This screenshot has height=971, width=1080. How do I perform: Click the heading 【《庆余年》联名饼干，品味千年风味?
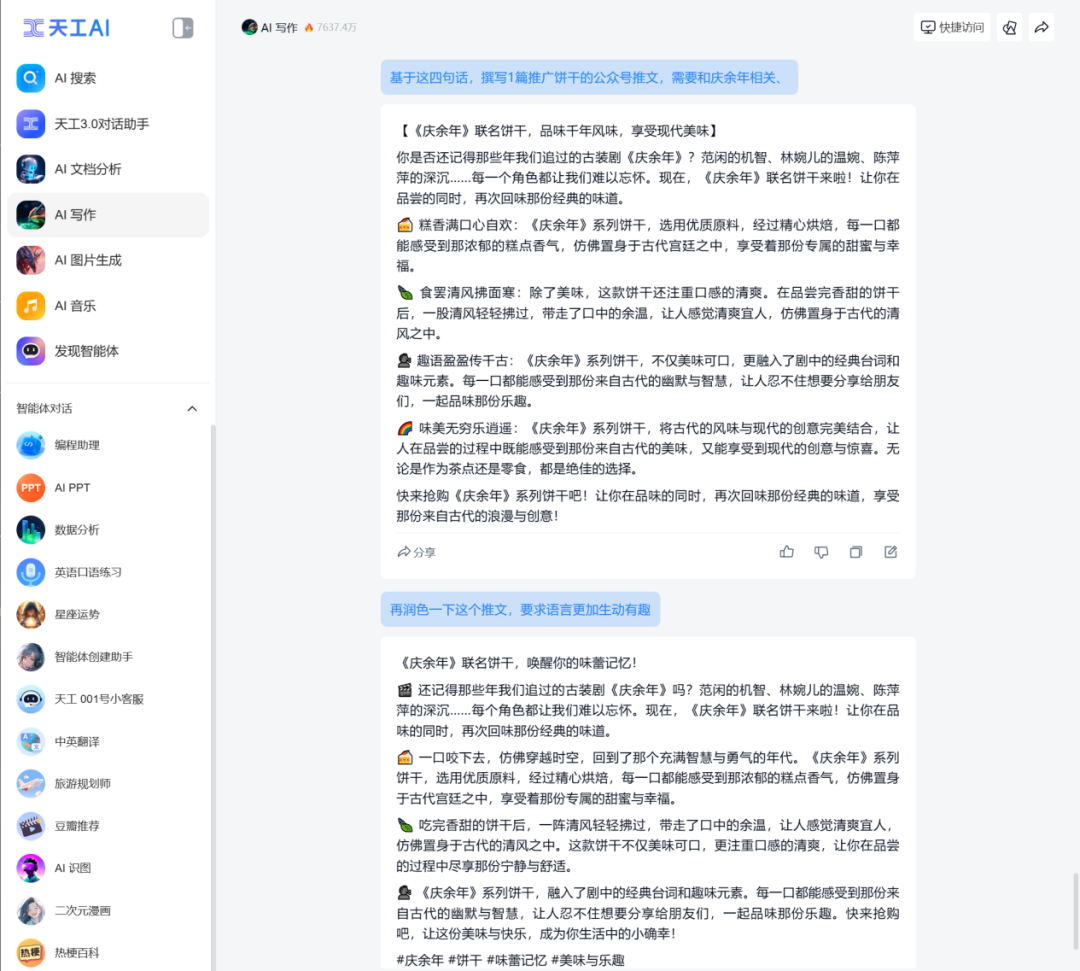[x=559, y=130]
